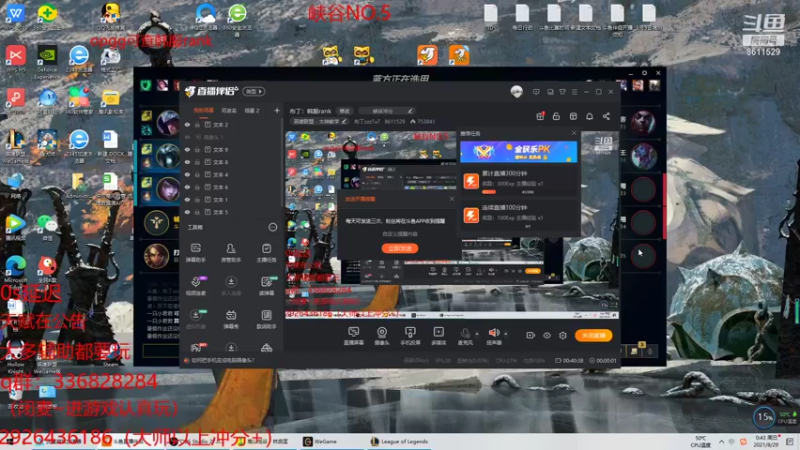Expand the system tray hidden icons arrow
The height and width of the screenshot is (450, 800).
721,441
